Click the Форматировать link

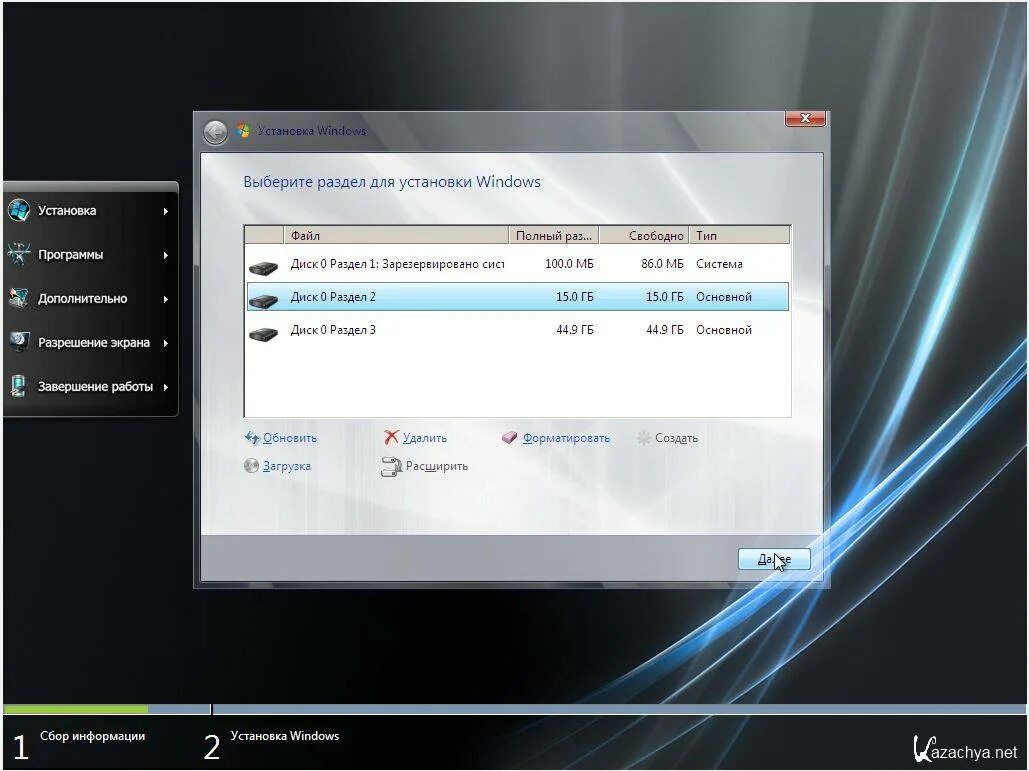click(566, 438)
